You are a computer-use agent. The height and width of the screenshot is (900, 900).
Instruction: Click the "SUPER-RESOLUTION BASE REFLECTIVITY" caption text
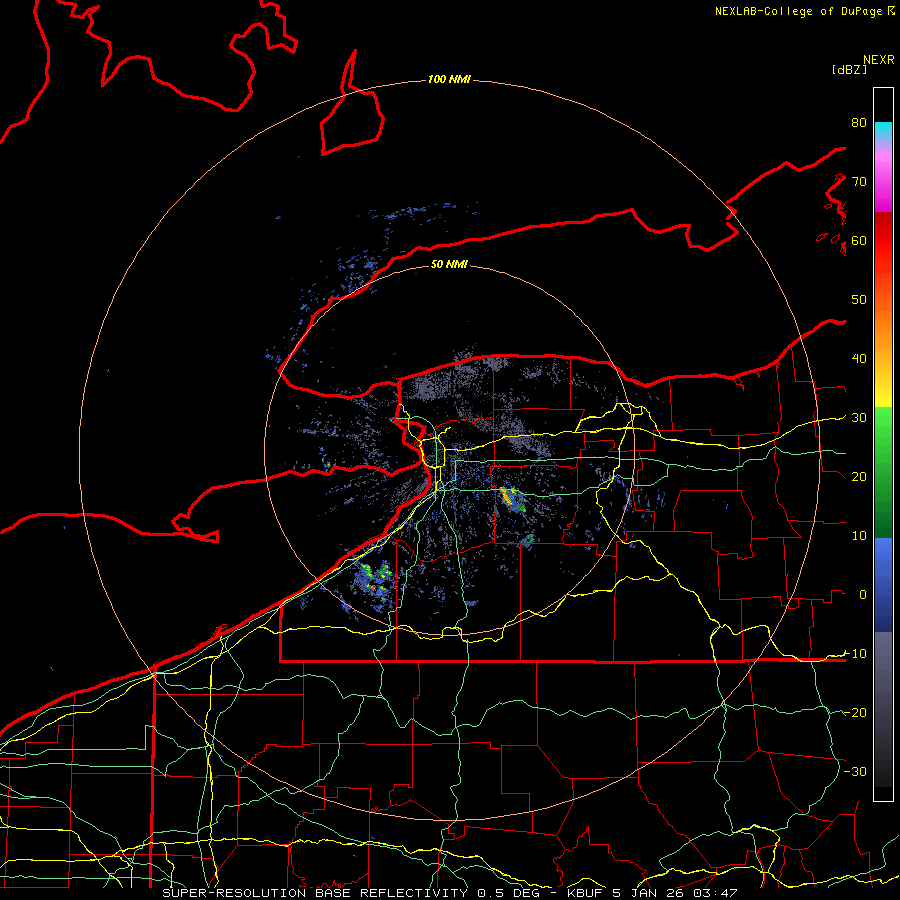[x=315, y=893]
